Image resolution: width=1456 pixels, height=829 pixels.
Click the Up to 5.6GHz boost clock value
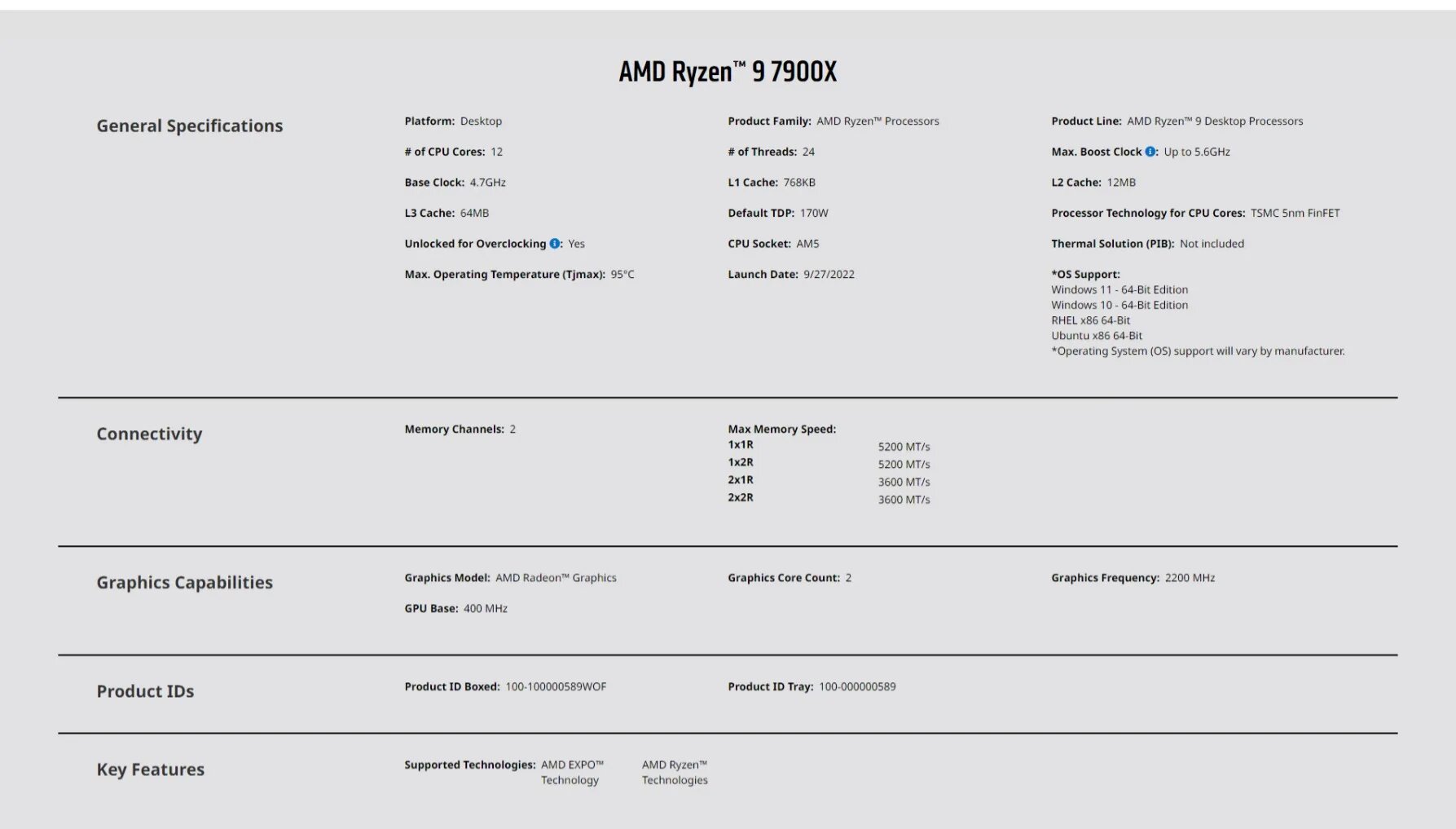point(1197,152)
